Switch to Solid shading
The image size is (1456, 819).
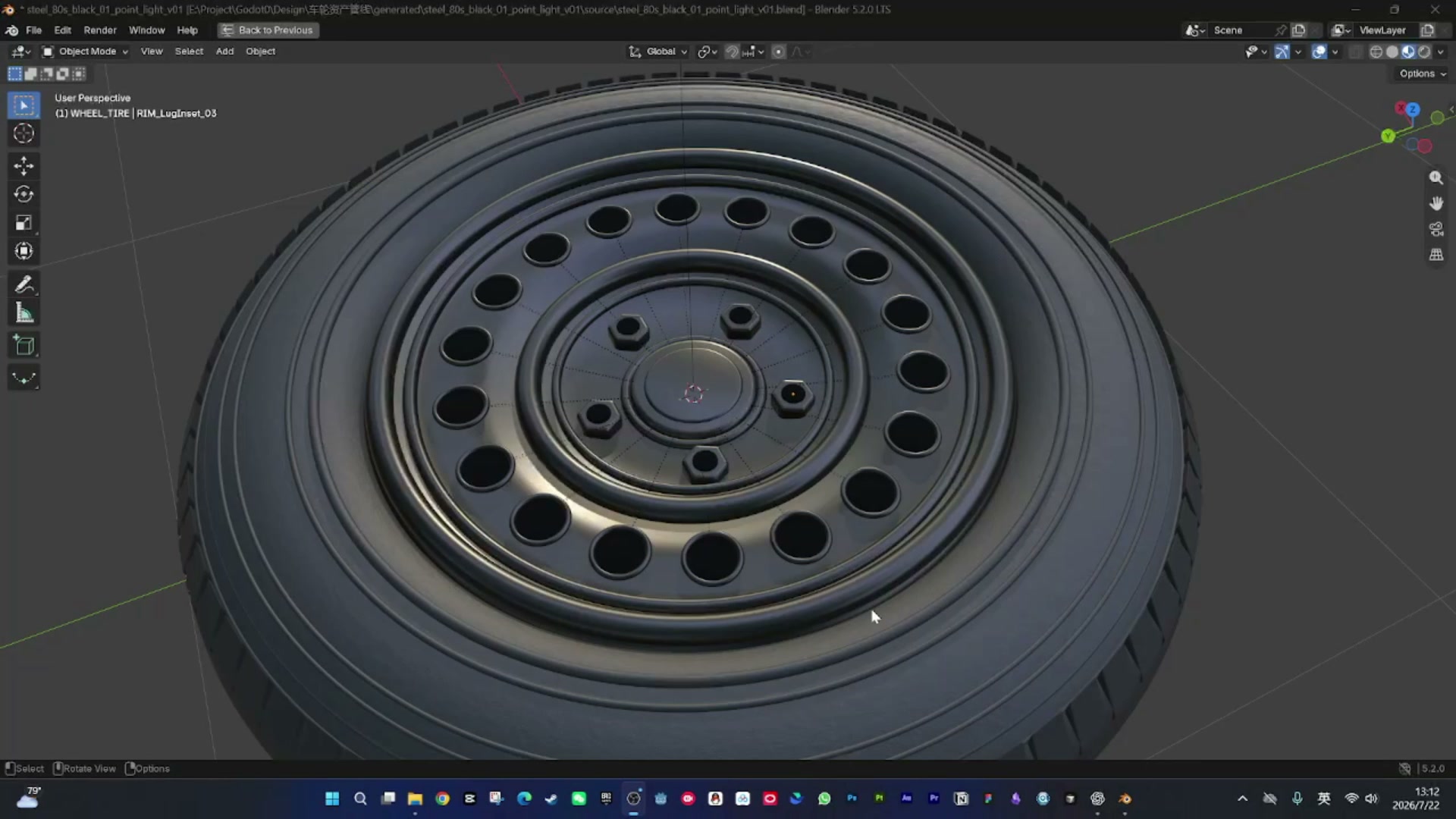tap(1392, 52)
